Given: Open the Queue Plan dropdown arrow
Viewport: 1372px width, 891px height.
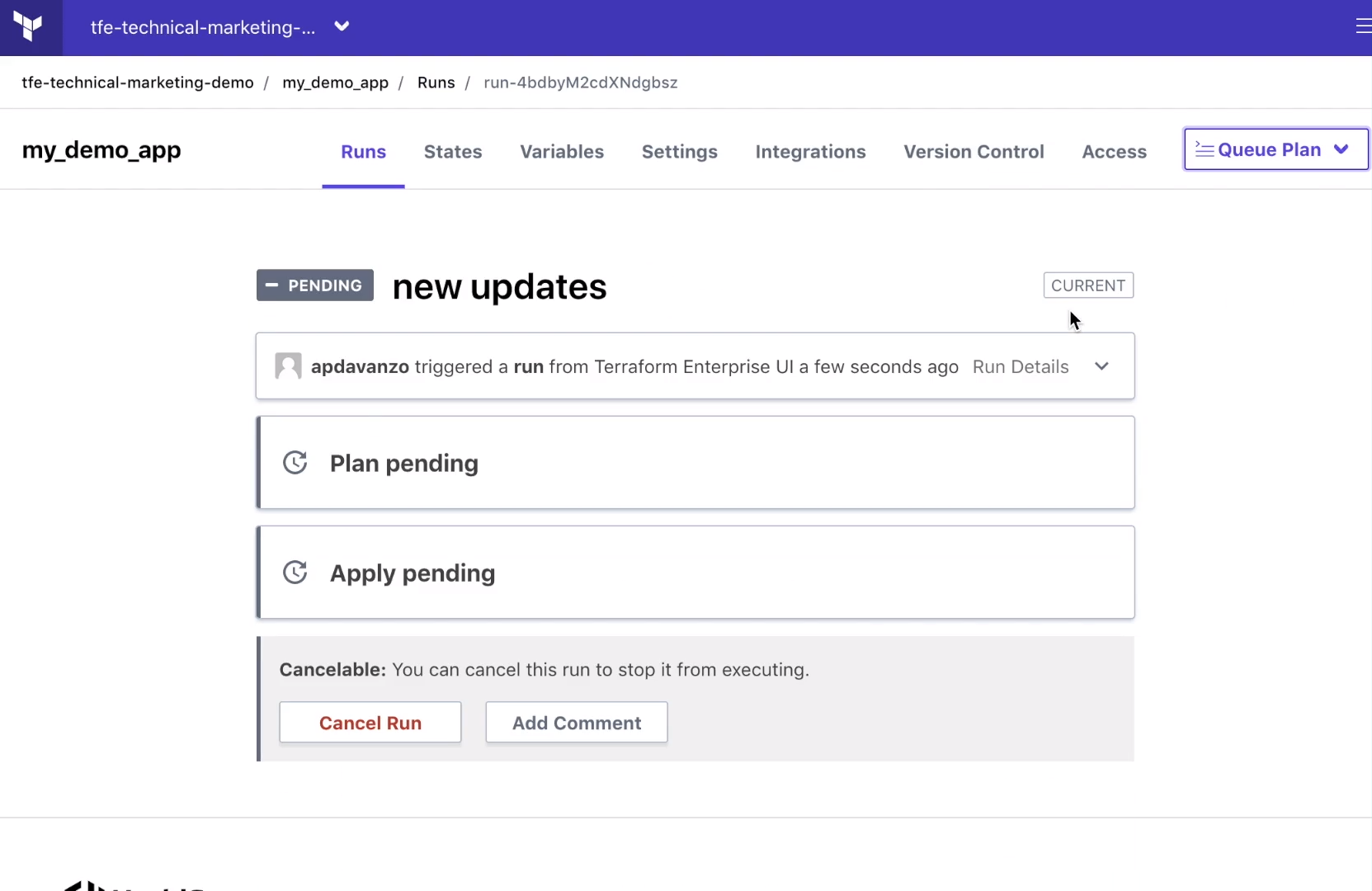Looking at the screenshot, I should tap(1341, 150).
